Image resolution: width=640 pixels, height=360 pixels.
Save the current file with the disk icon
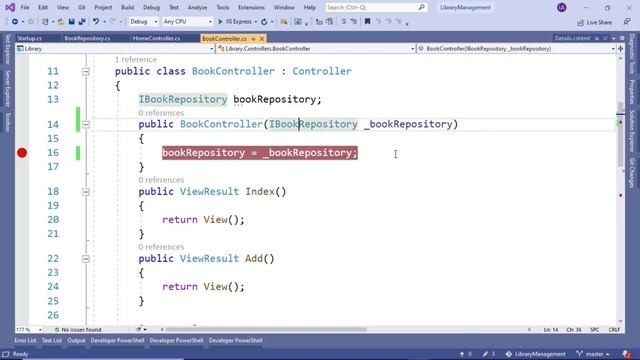coord(71,22)
